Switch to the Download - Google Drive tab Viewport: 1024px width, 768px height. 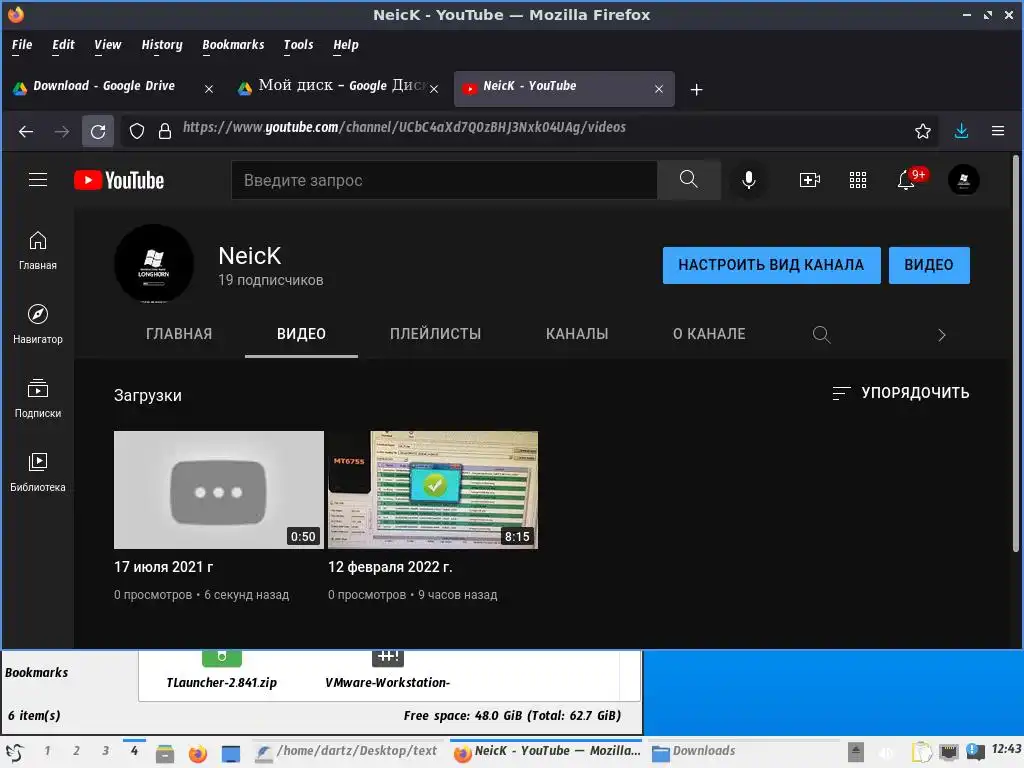(x=114, y=88)
